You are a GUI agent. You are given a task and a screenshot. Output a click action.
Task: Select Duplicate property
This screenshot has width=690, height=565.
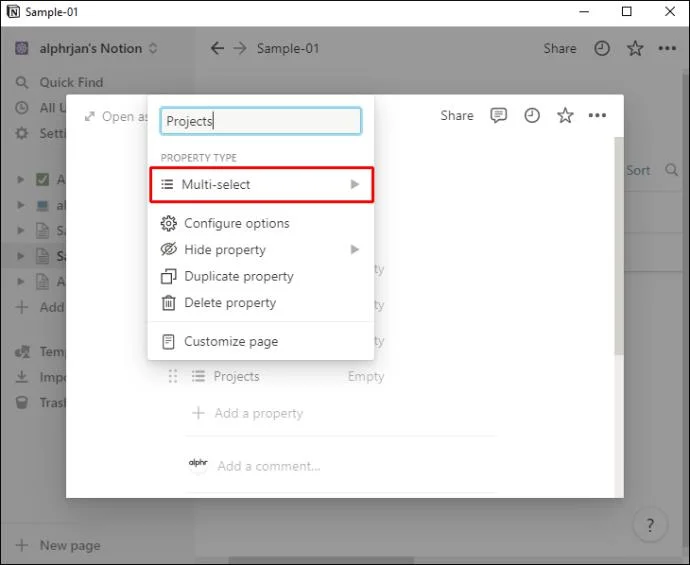click(261, 276)
